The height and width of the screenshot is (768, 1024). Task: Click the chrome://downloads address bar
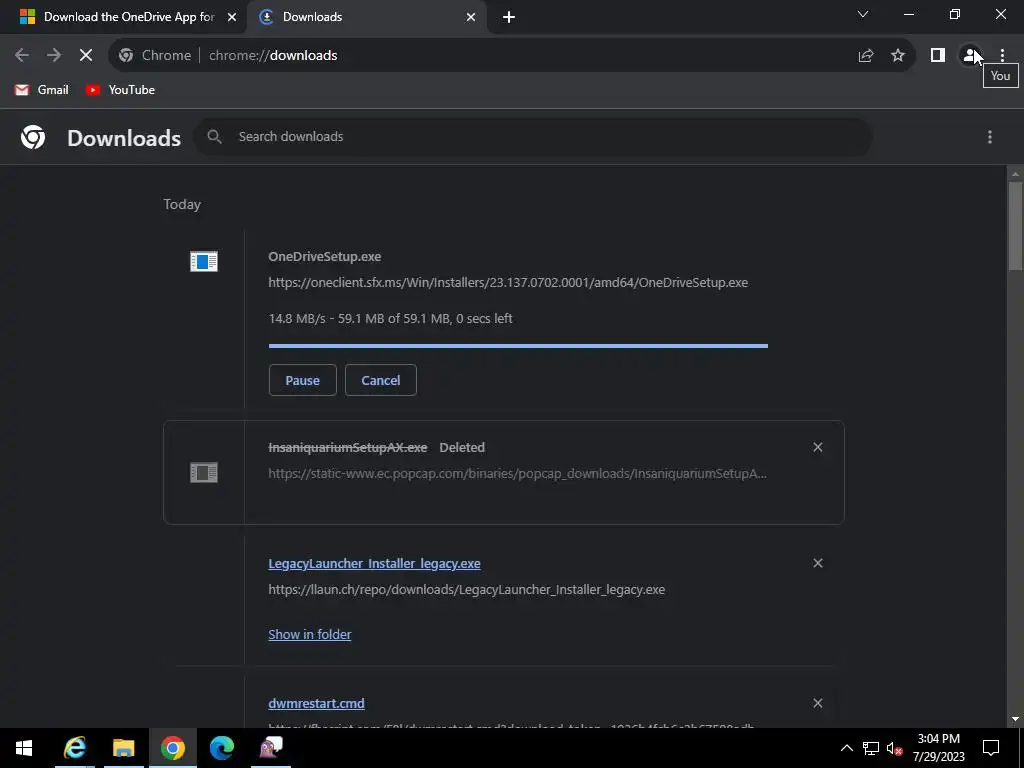[511, 56]
